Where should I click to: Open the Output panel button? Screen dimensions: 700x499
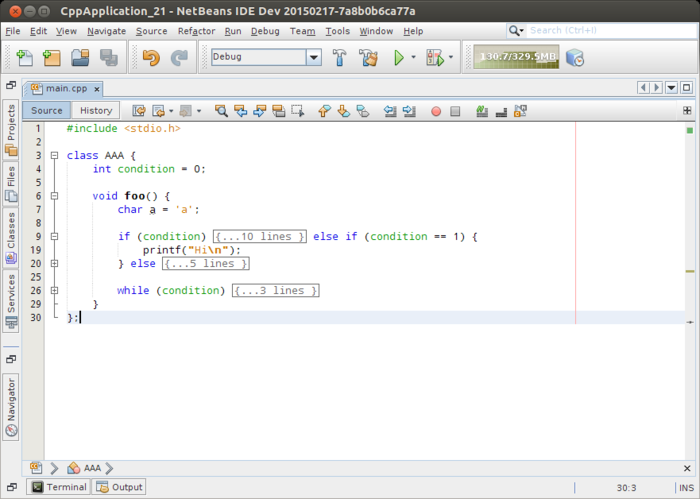pyautogui.click(x=119, y=487)
